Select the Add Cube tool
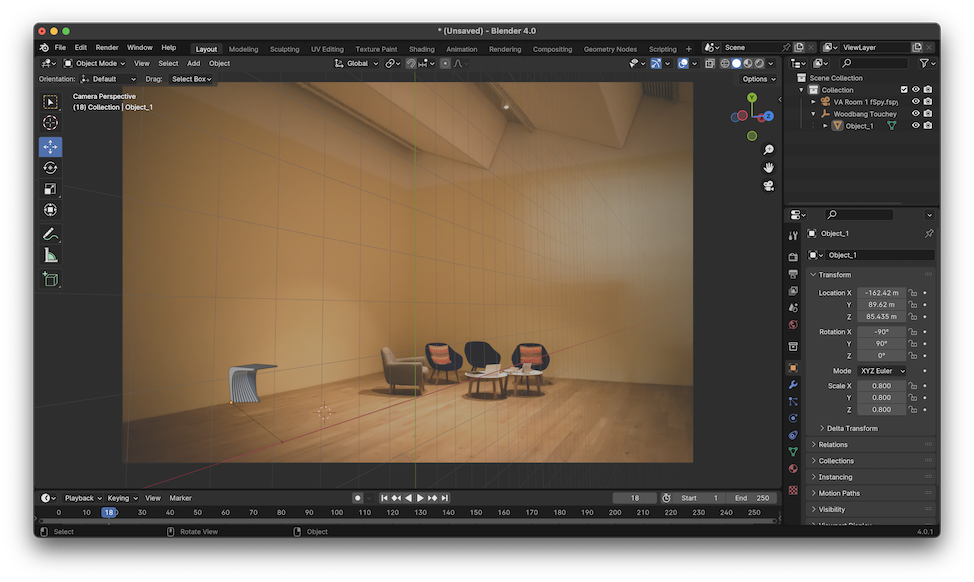 pyautogui.click(x=50, y=280)
